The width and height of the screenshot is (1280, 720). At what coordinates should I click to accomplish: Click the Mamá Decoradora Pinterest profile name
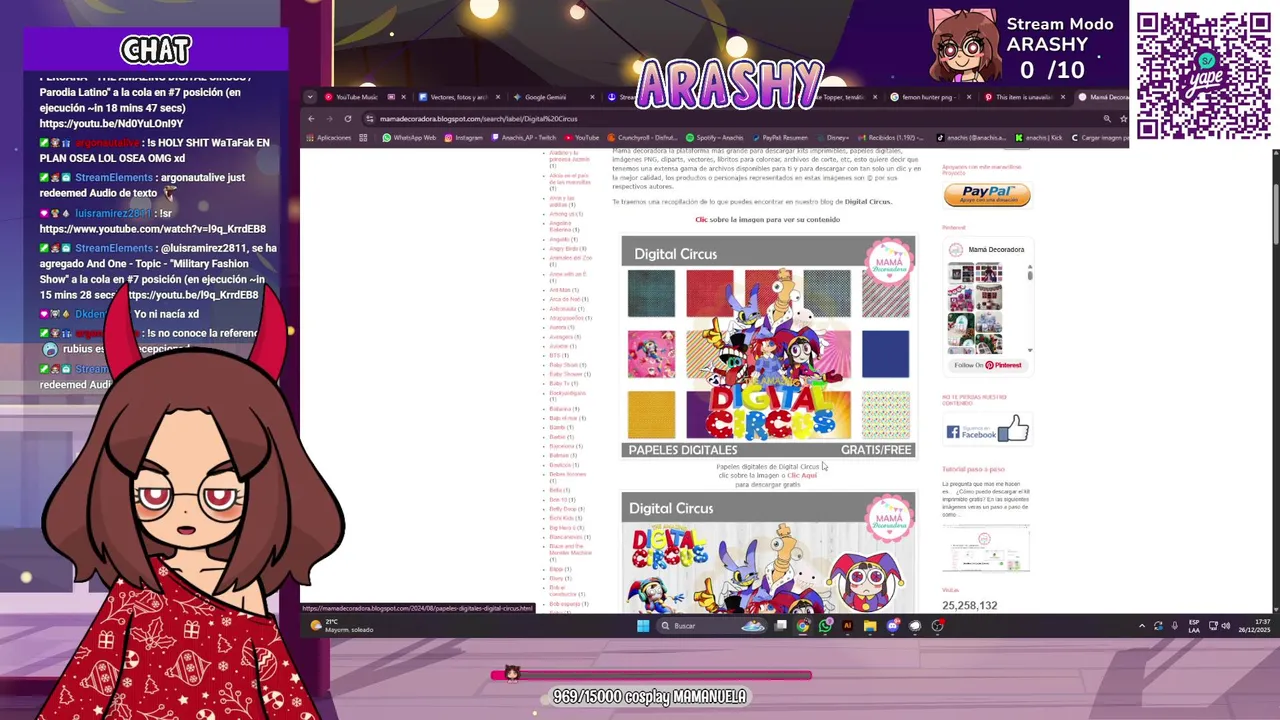click(996, 249)
